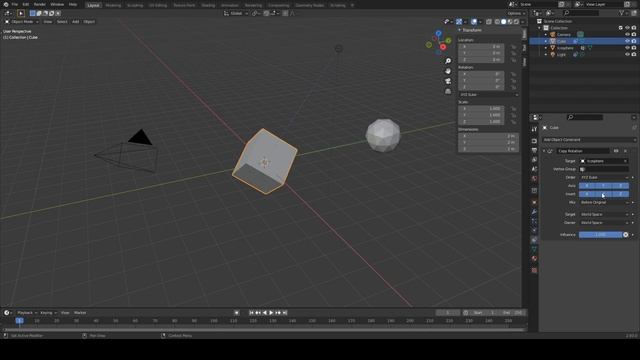The width and height of the screenshot is (640, 360).
Task: Toggle camera view icon in the viewport
Action: point(448,81)
